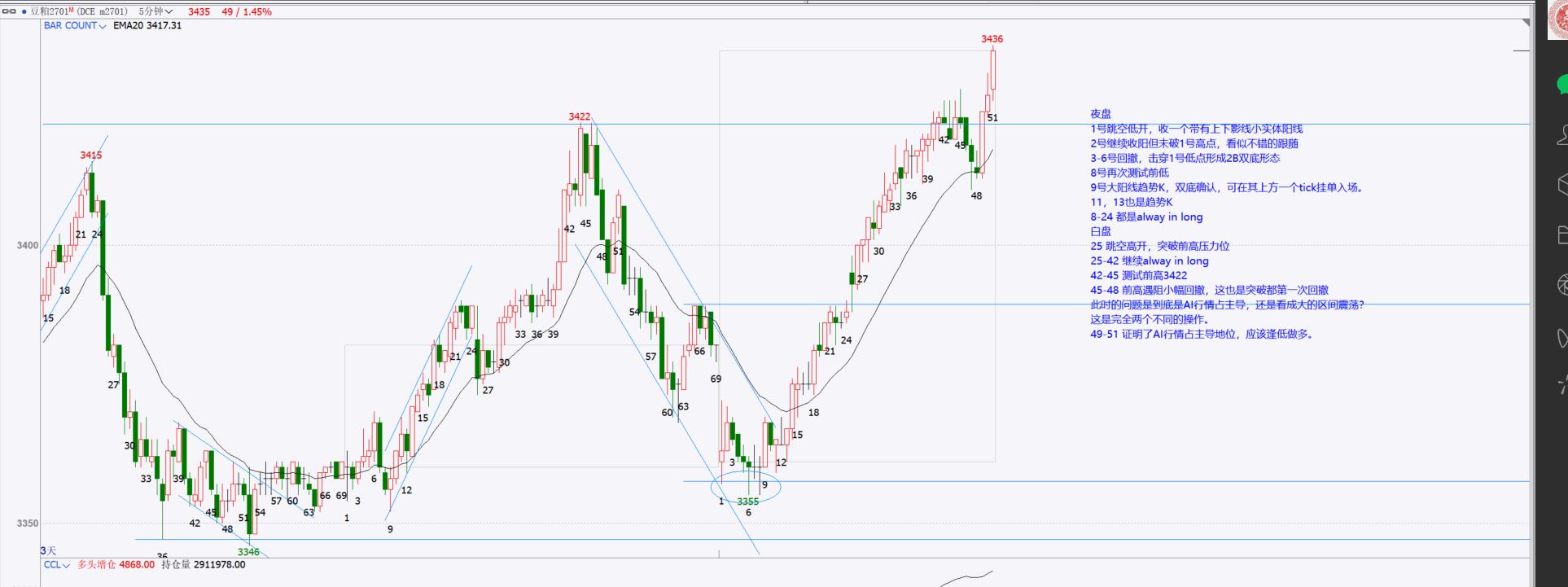
Task: Open the folder icon in right sidebar
Action: tap(1562, 234)
